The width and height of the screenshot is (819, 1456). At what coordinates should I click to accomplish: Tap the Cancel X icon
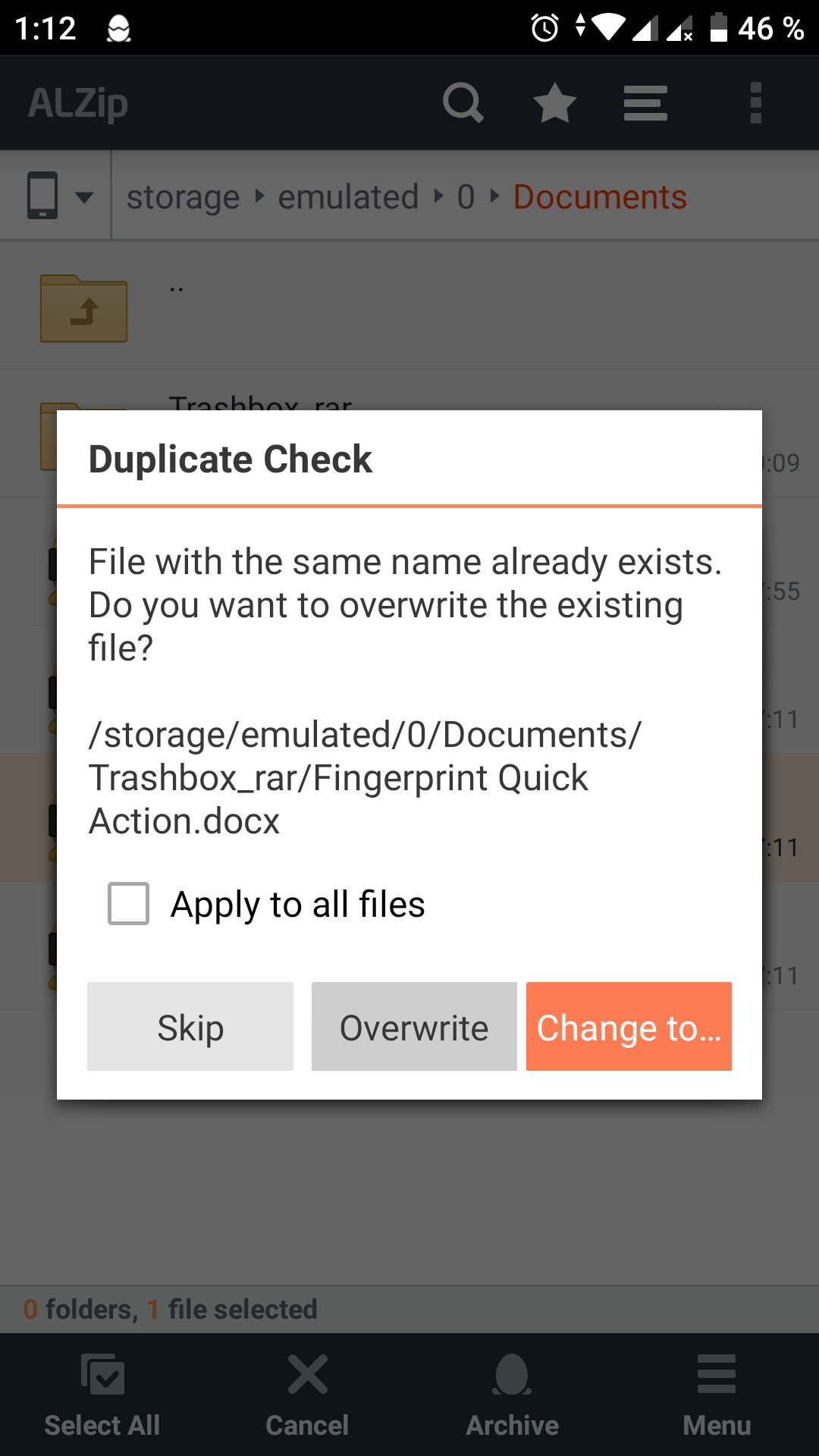[307, 1373]
